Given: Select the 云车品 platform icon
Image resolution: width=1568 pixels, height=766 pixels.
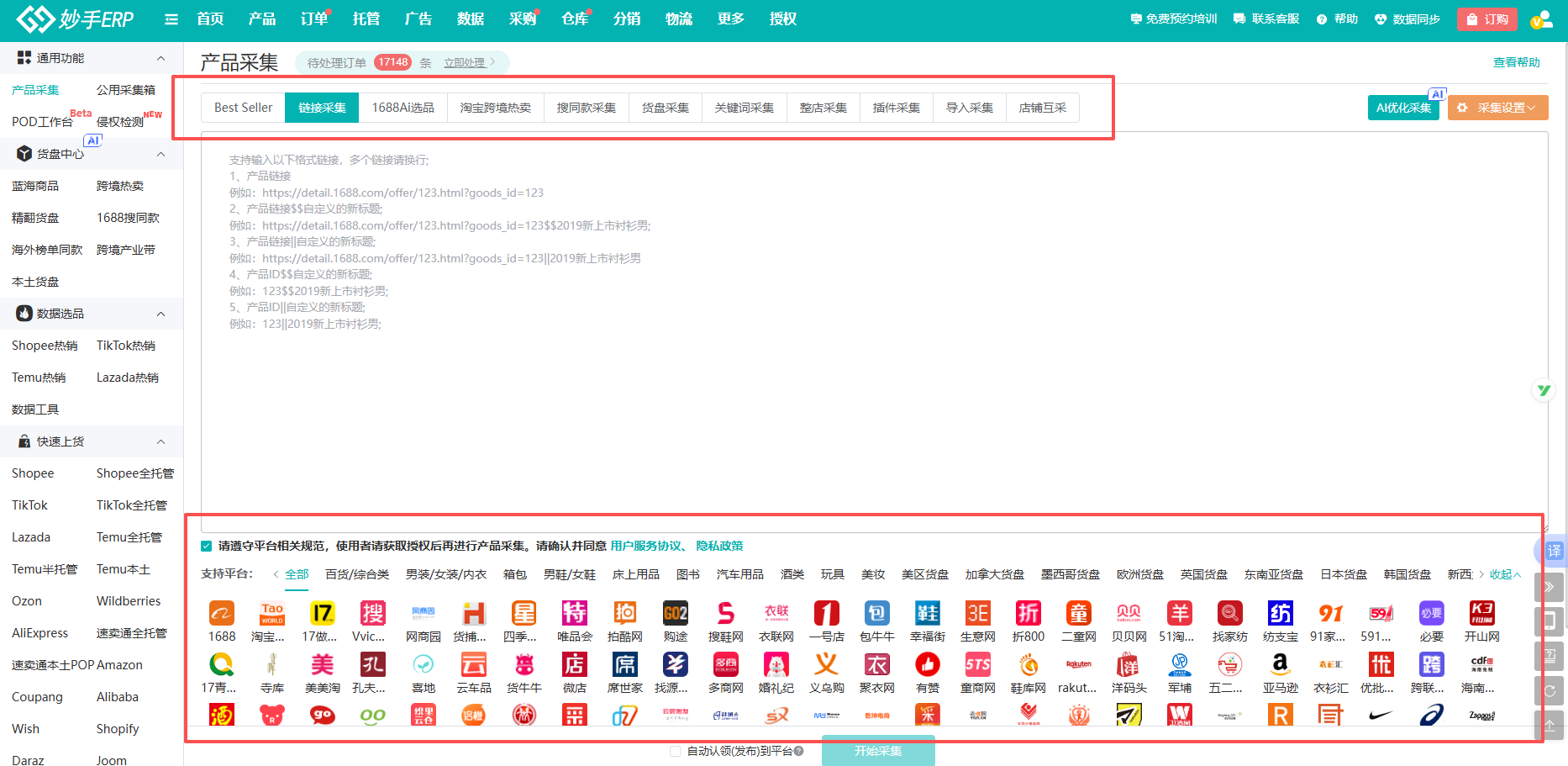Looking at the screenshot, I should (x=474, y=664).
